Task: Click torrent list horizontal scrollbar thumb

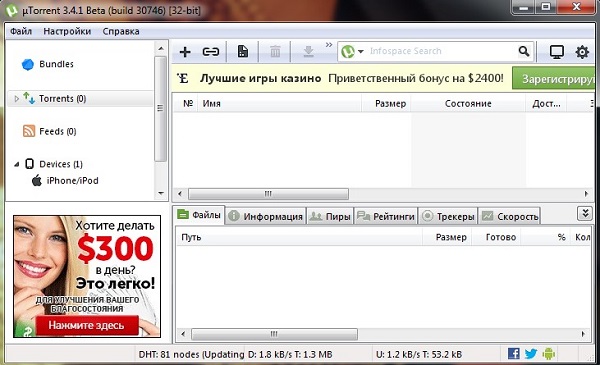Action: [268, 194]
